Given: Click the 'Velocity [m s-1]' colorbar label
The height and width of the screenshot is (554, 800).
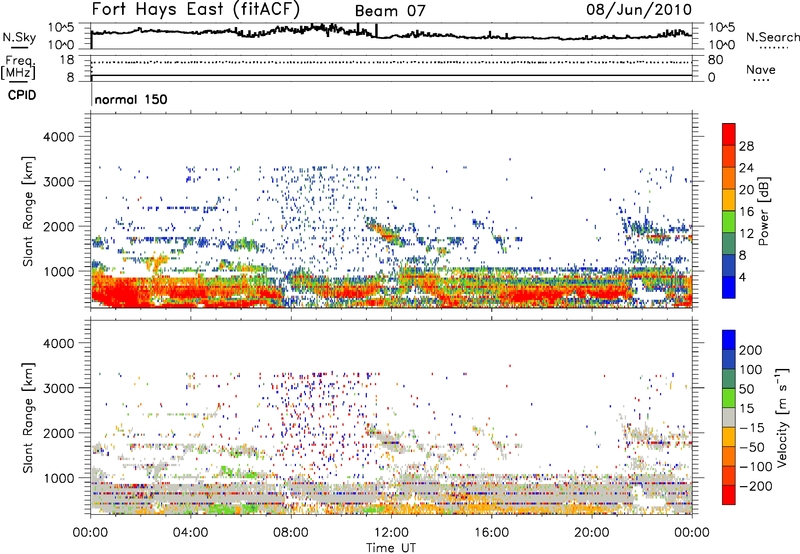Looking at the screenshot, I should 782,417.
